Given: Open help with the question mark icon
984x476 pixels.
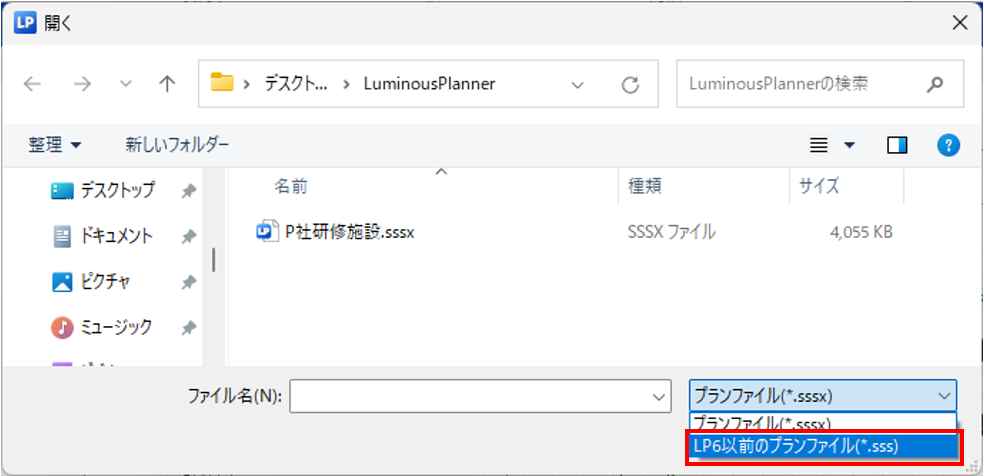Looking at the screenshot, I should [x=948, y=145].
